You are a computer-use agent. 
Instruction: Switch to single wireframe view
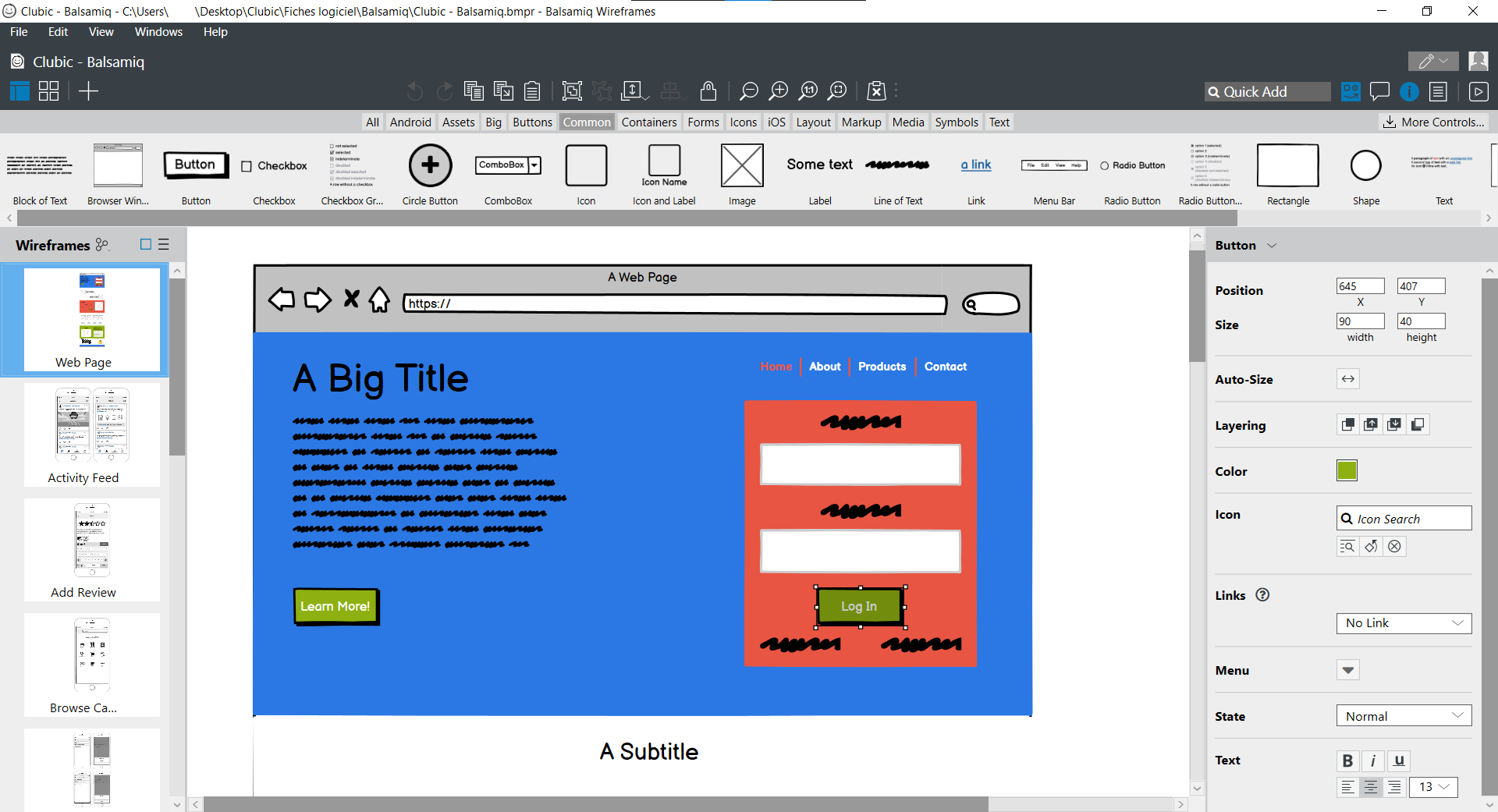(20, 91)
